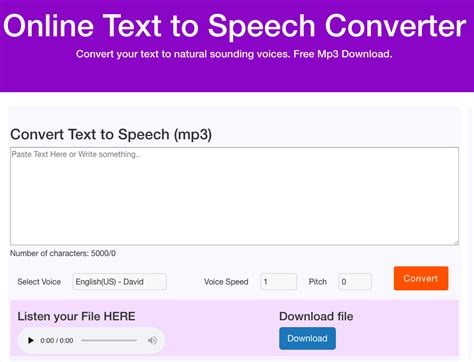Click the Free Mp3 Download subtitle text

[343, 54]
